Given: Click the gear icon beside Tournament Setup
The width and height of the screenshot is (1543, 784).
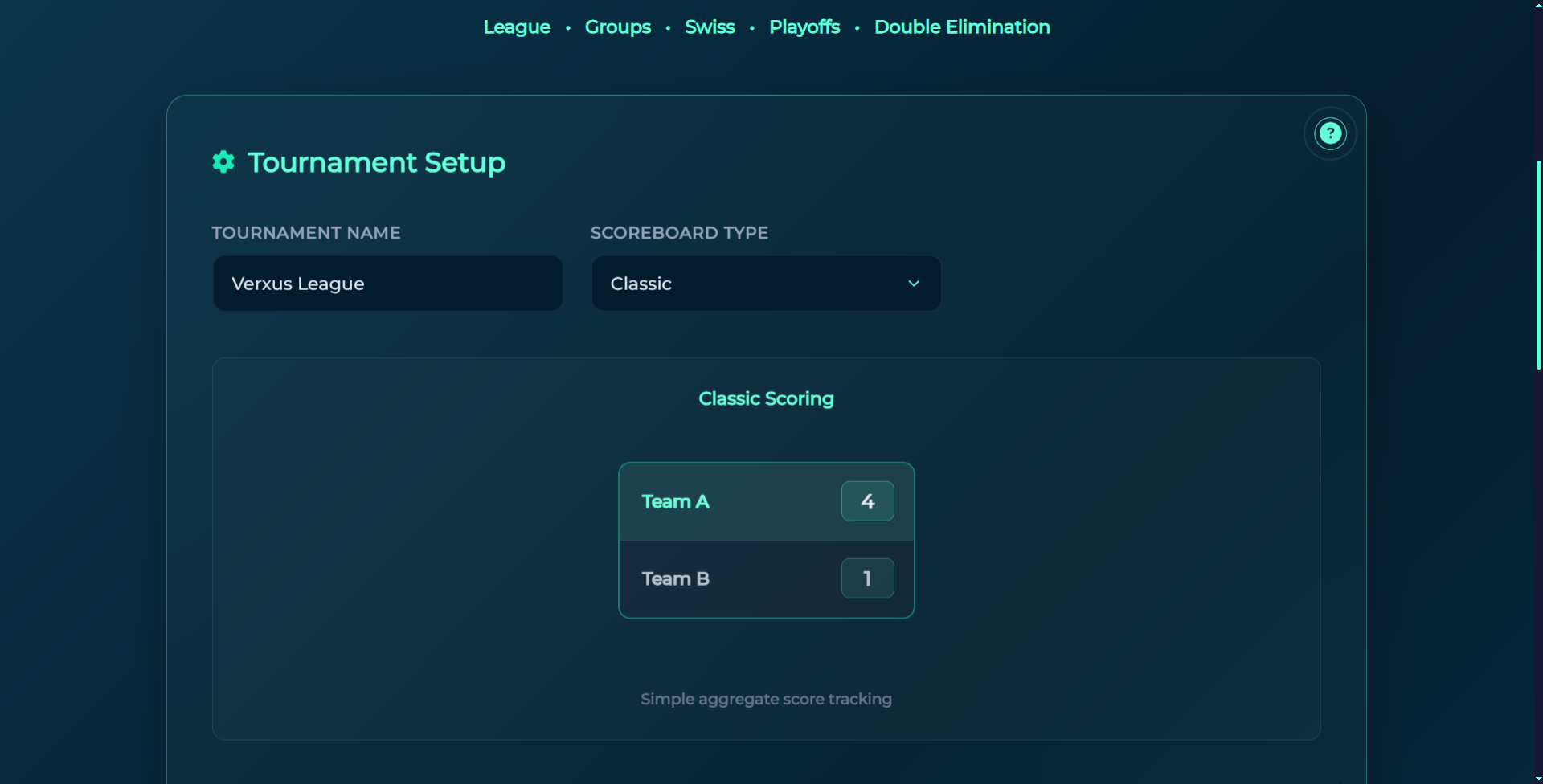Looking at the screenshot, I should [x=223, y=161].
